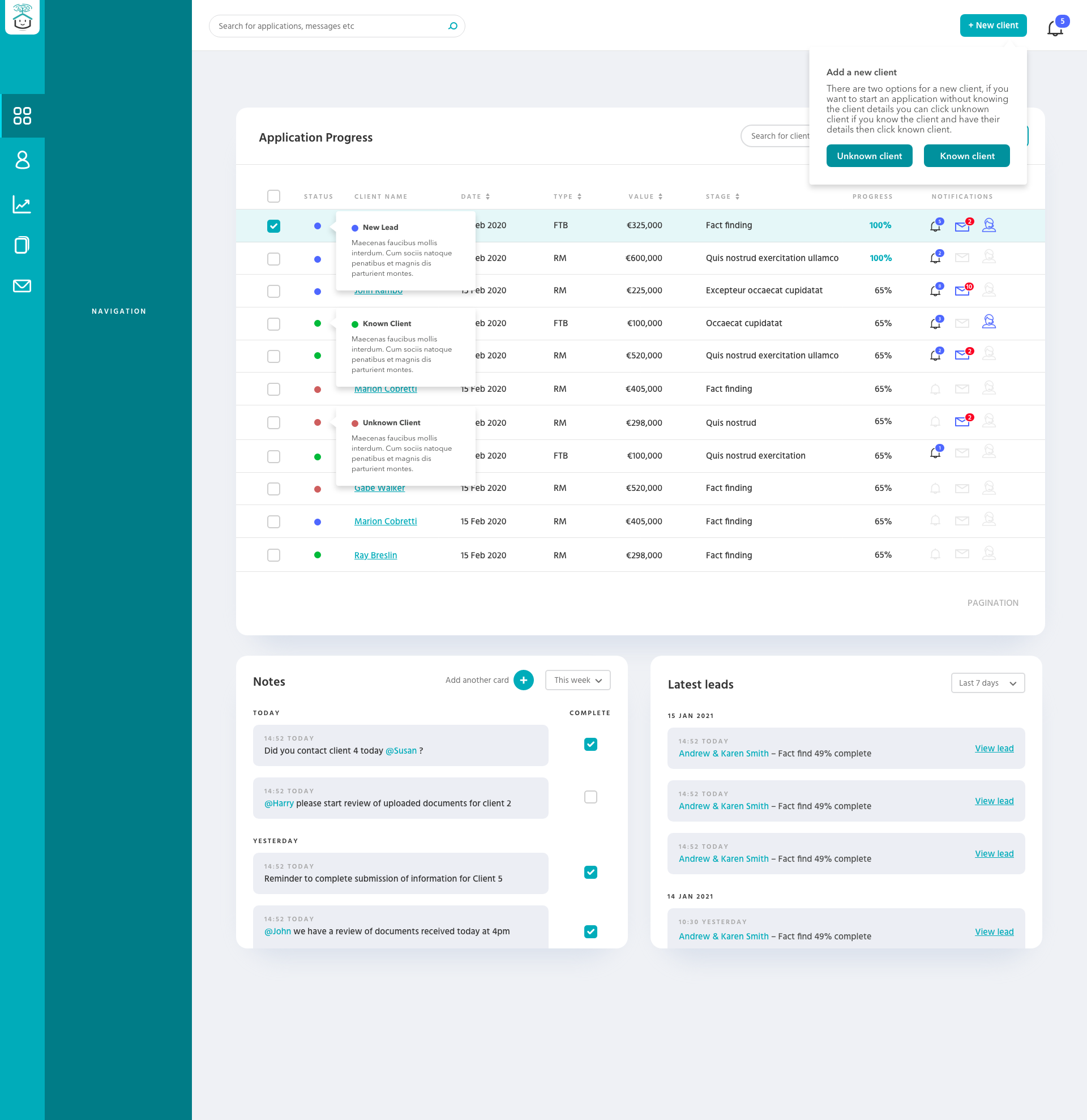Open the This week dropdown in Notes
This screenshot has width=1087, height=1120.
(577, 680)
